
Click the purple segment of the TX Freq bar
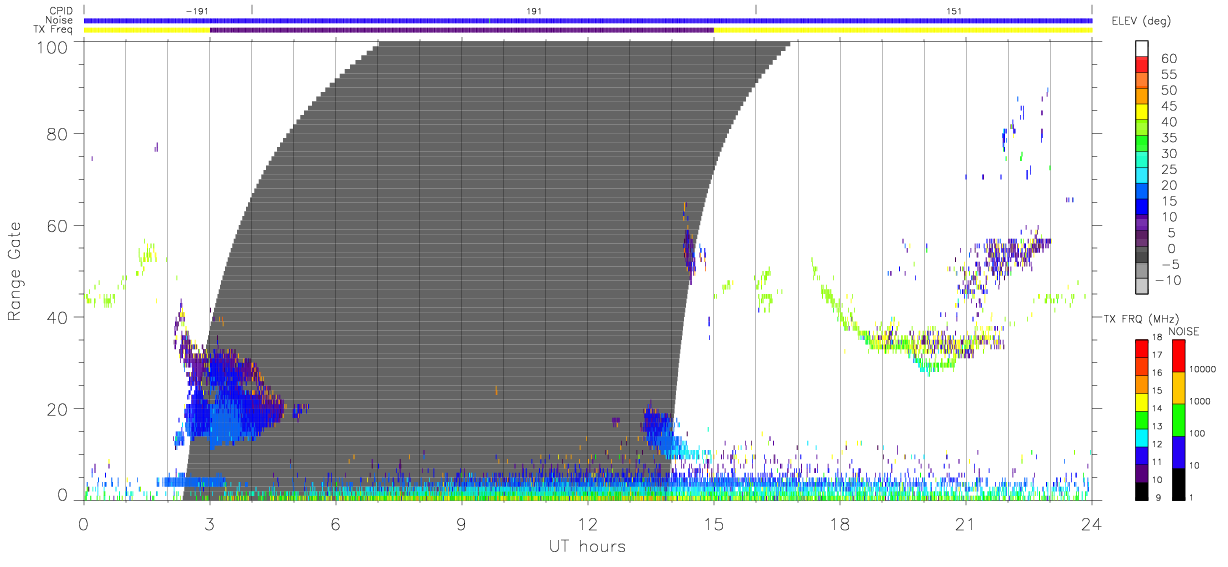pos(461,30)
